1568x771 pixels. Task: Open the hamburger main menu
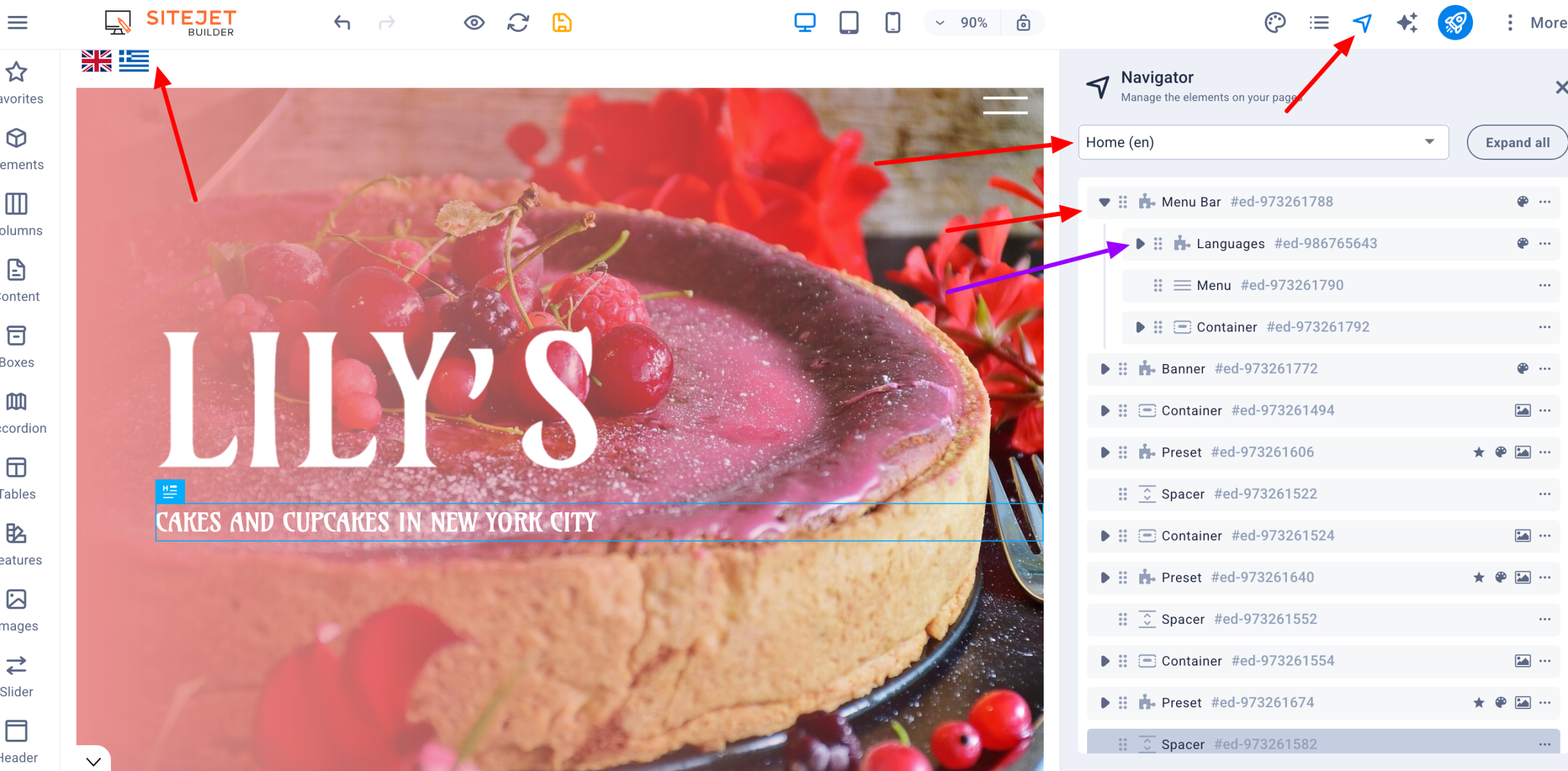pos(17,23)
